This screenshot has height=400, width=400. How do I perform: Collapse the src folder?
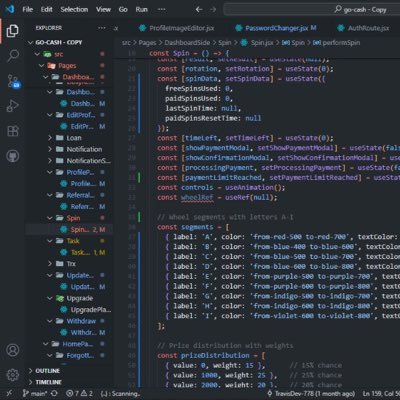37,54
